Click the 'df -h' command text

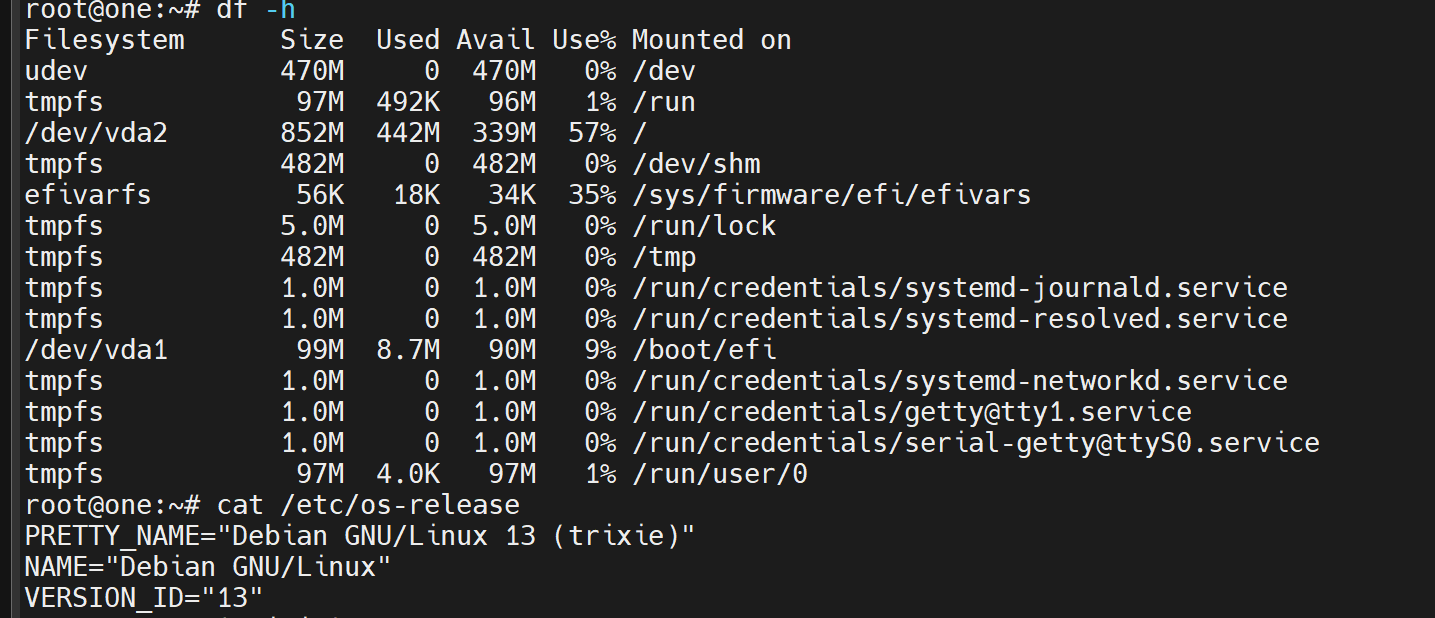(256, 10)
